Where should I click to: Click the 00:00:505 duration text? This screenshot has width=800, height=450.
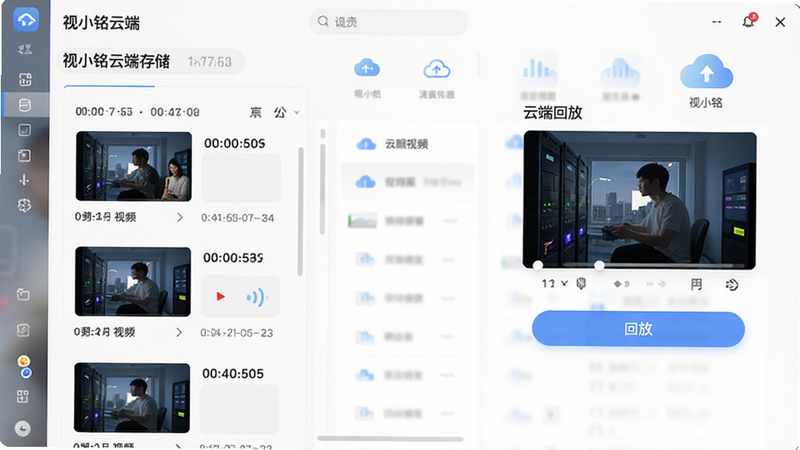[234, 143]
